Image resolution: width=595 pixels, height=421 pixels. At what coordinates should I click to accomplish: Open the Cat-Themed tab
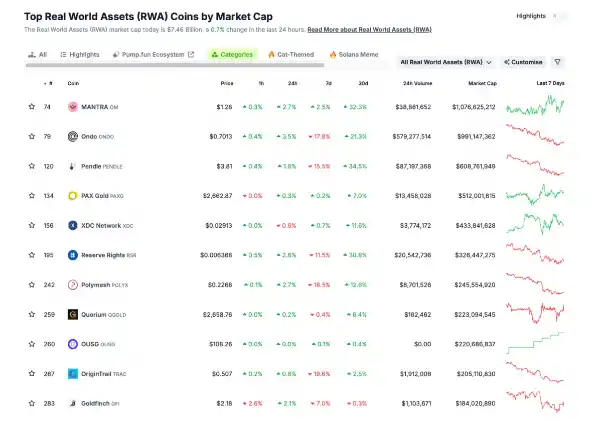coord(291,55)
